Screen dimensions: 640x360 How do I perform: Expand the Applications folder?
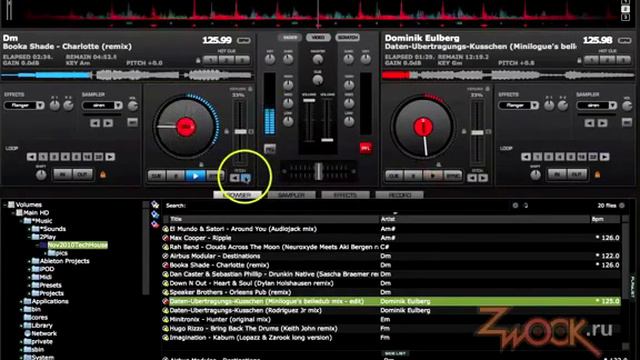21,302
